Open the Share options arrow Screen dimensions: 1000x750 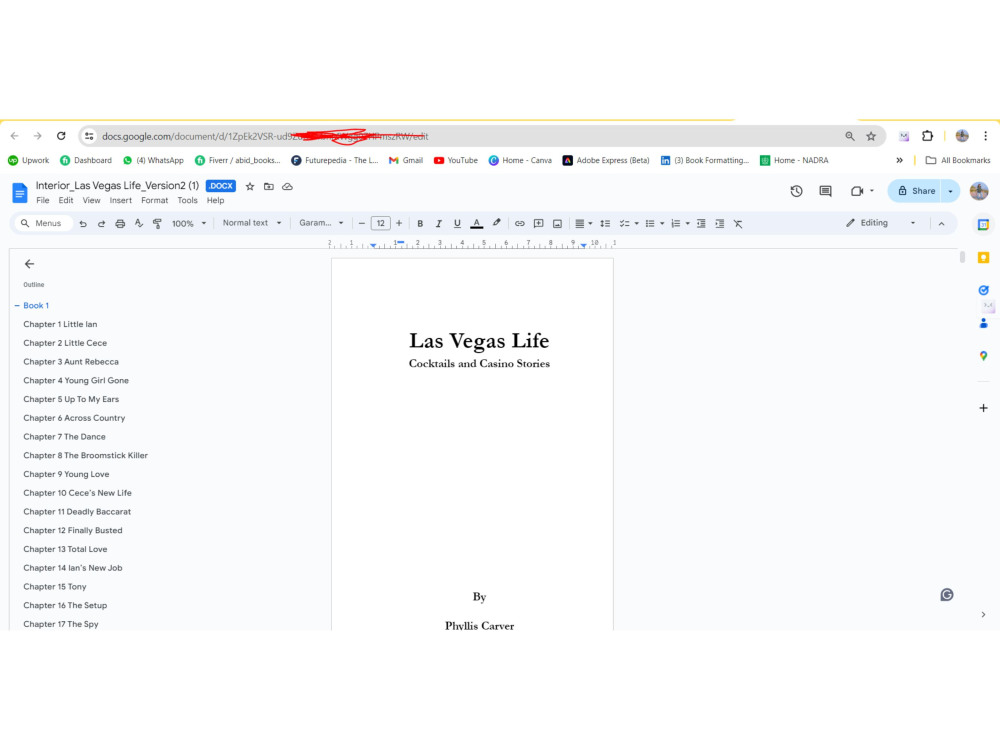pyautogui.click(x=950, y=191)
